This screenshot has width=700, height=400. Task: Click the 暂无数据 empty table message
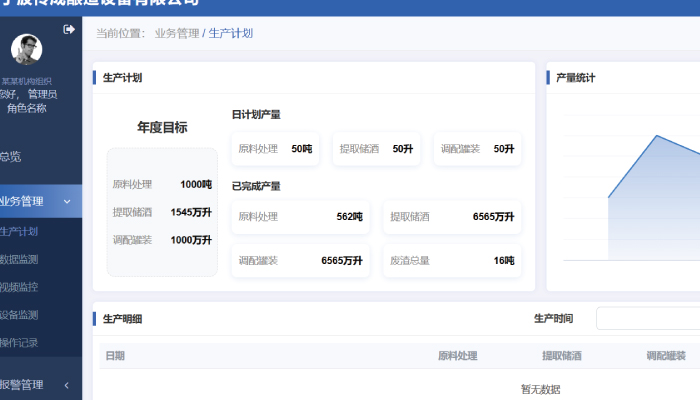540,389
